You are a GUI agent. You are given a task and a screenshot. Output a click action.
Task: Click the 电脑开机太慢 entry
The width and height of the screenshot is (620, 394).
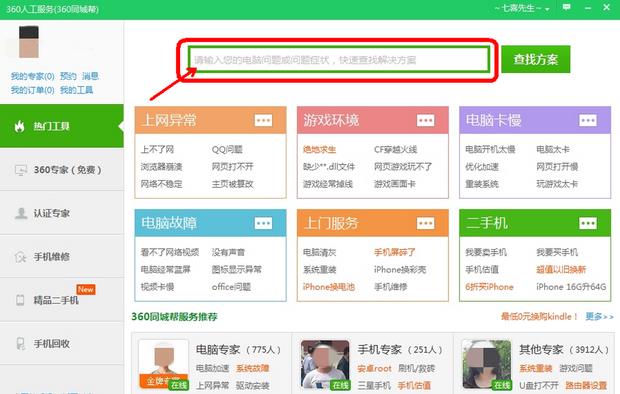pyautogui.click(x=490, y=150)
